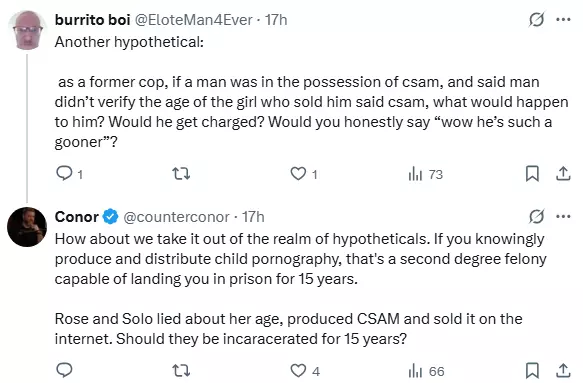Screen dimensions: 583x383
Task: Share burrito boi's tweet
Action: [x=563, y=173]
